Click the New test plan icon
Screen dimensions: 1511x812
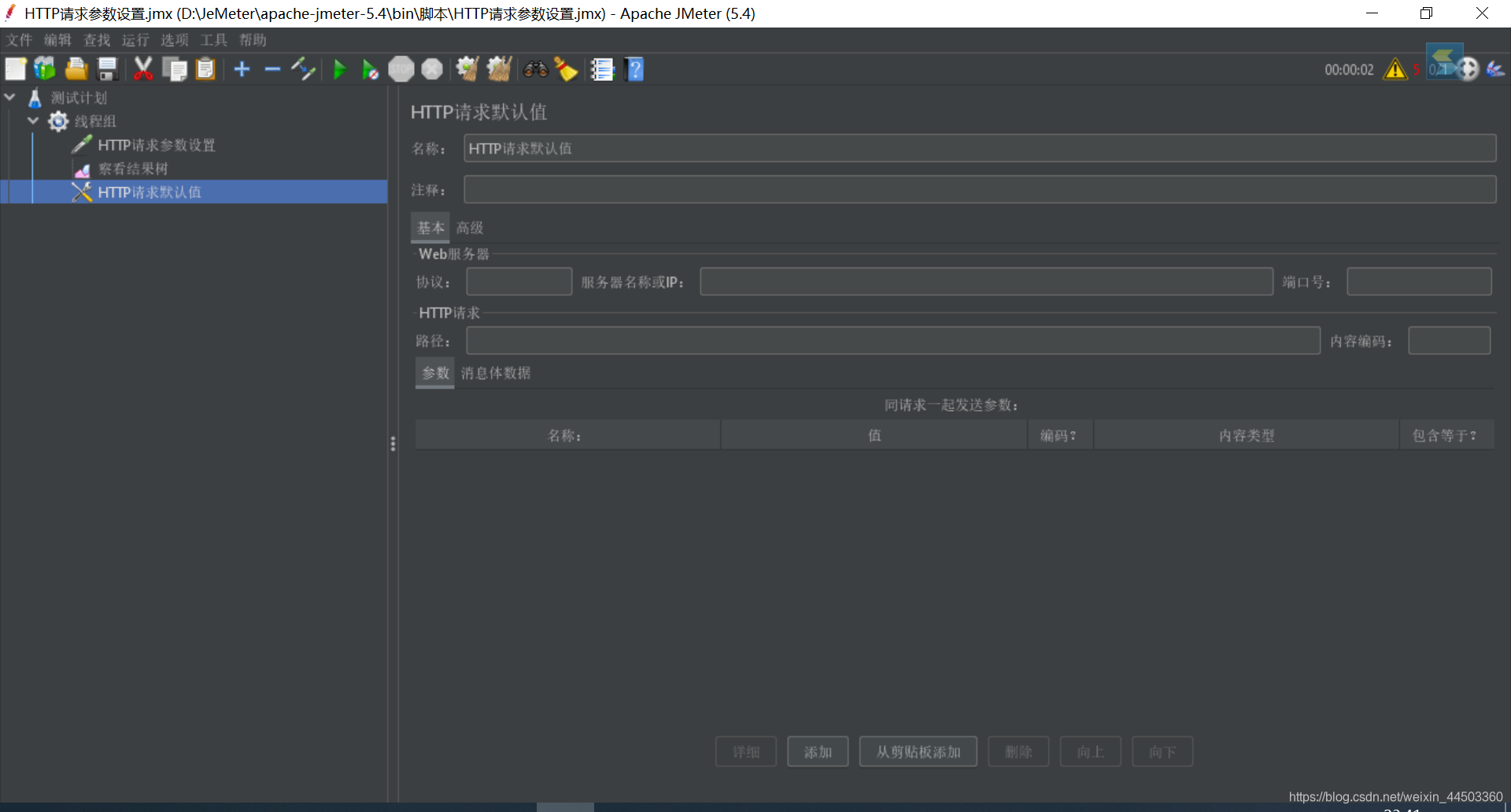point(16,69)
